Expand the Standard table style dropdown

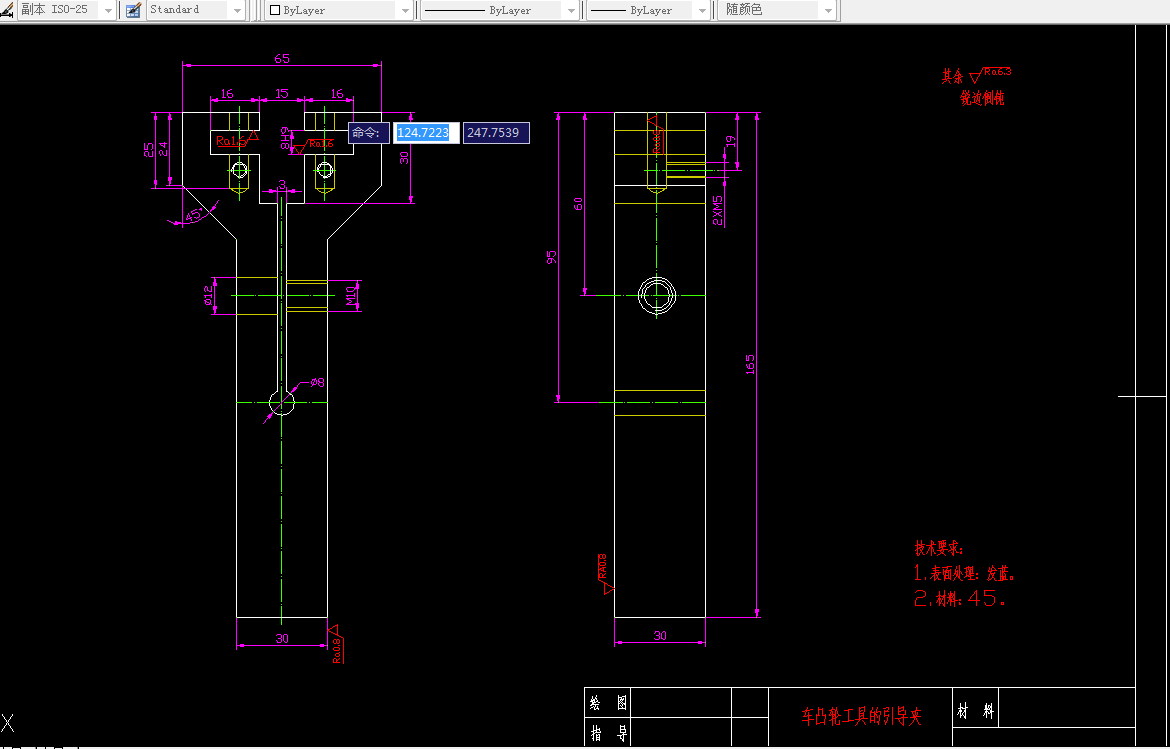237,10
